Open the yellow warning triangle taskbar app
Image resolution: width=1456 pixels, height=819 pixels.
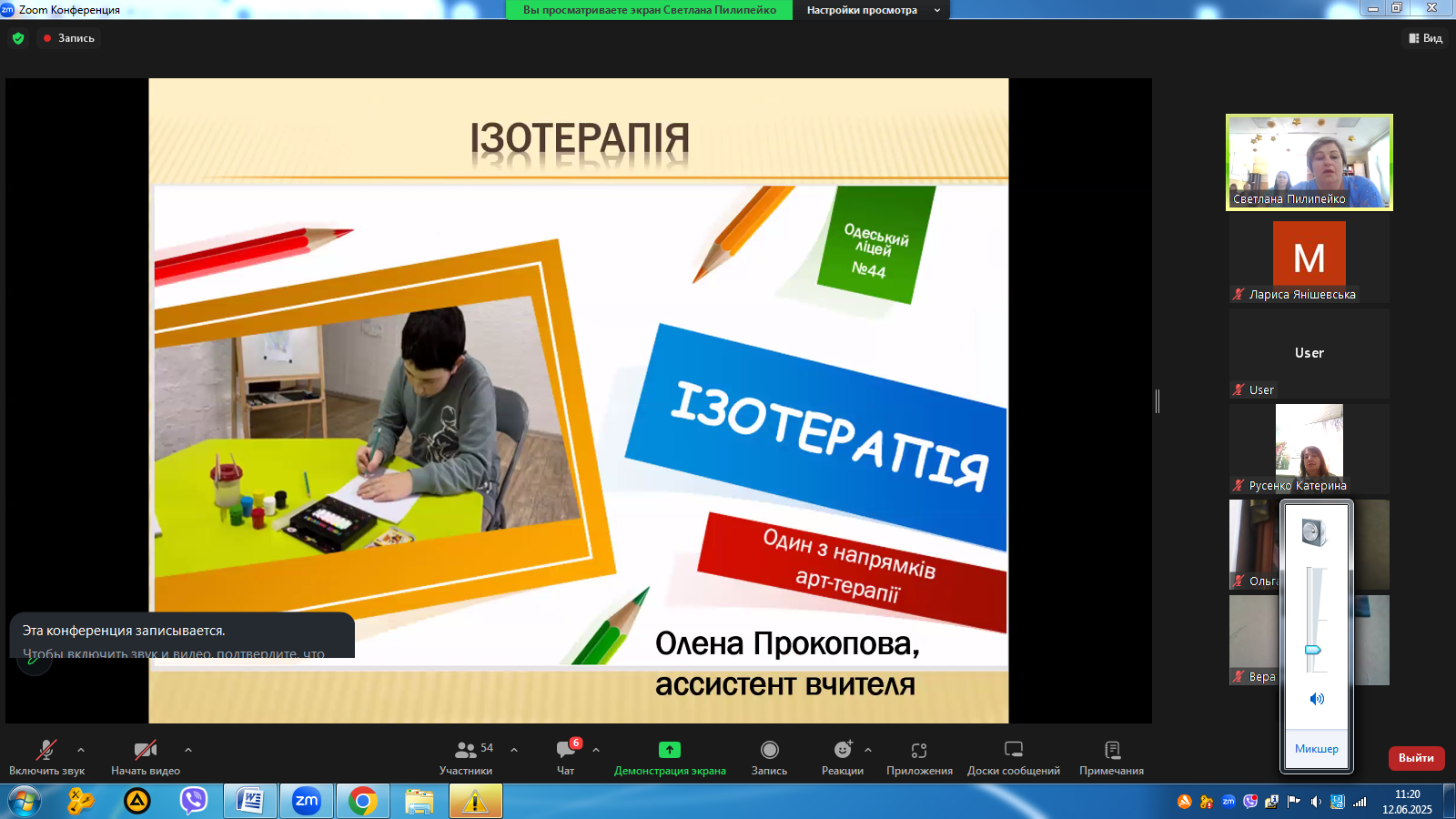475,802
